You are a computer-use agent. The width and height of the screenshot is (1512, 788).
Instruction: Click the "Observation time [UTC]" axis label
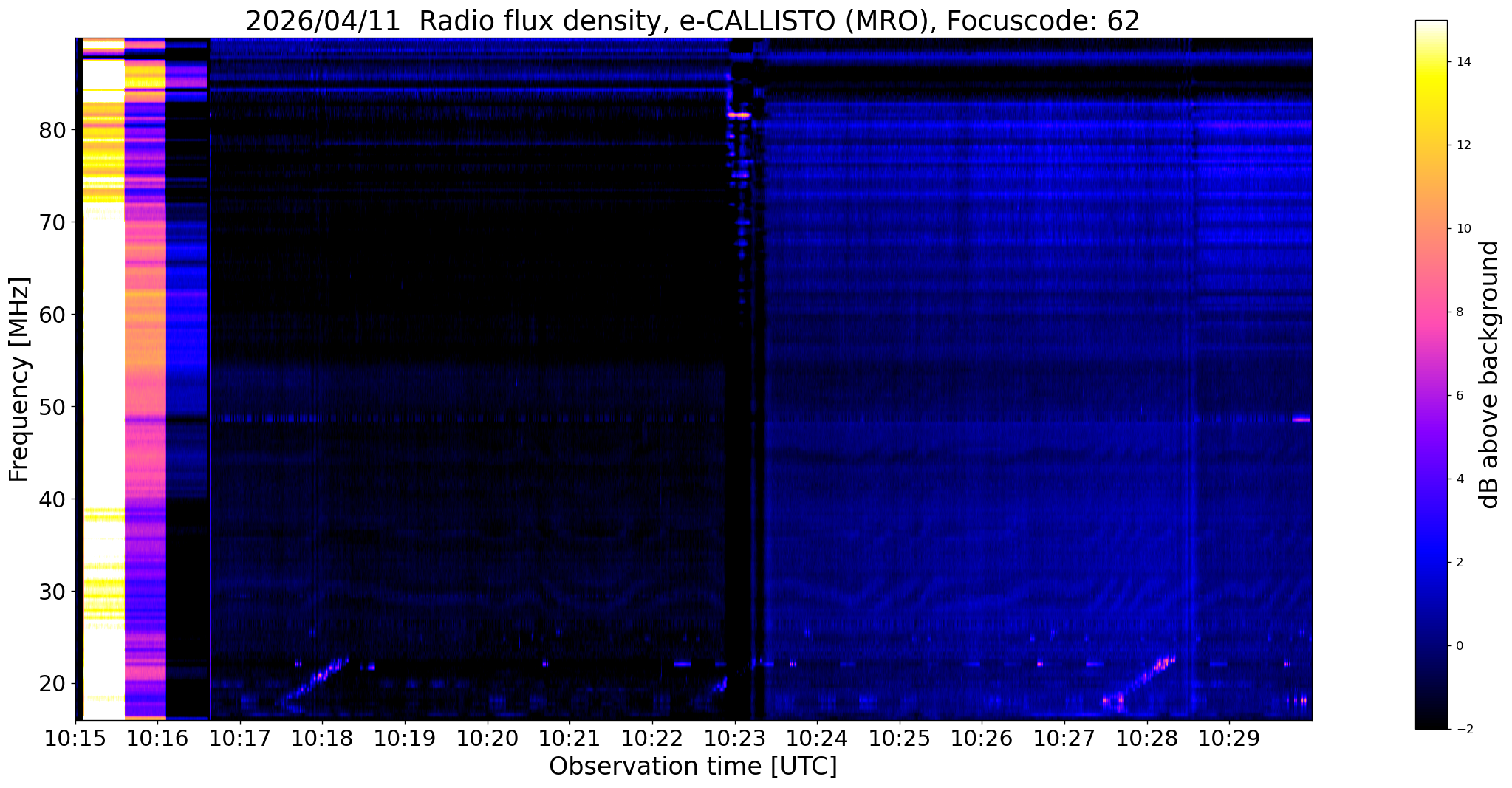693,767
